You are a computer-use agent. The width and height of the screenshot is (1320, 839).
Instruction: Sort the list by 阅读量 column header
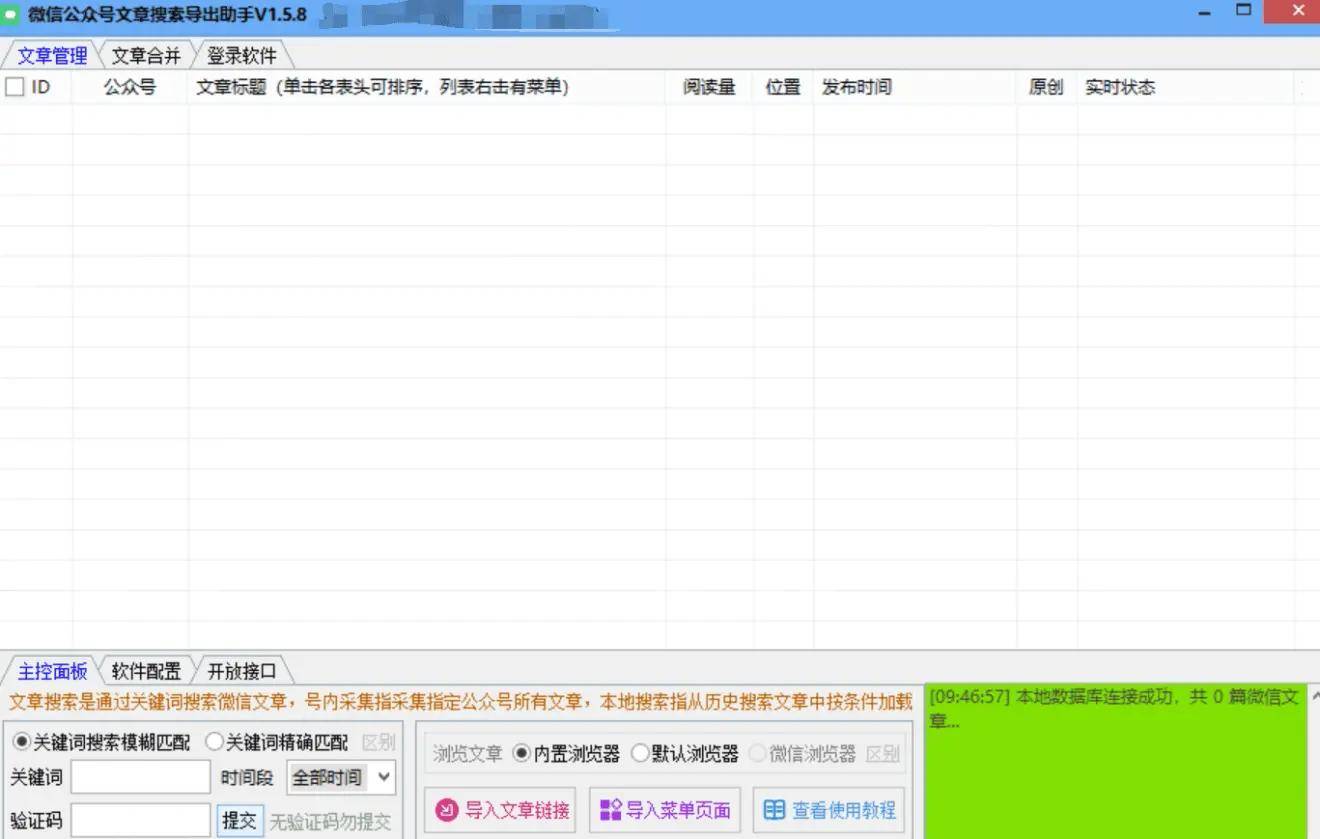[x=709, y=87]
